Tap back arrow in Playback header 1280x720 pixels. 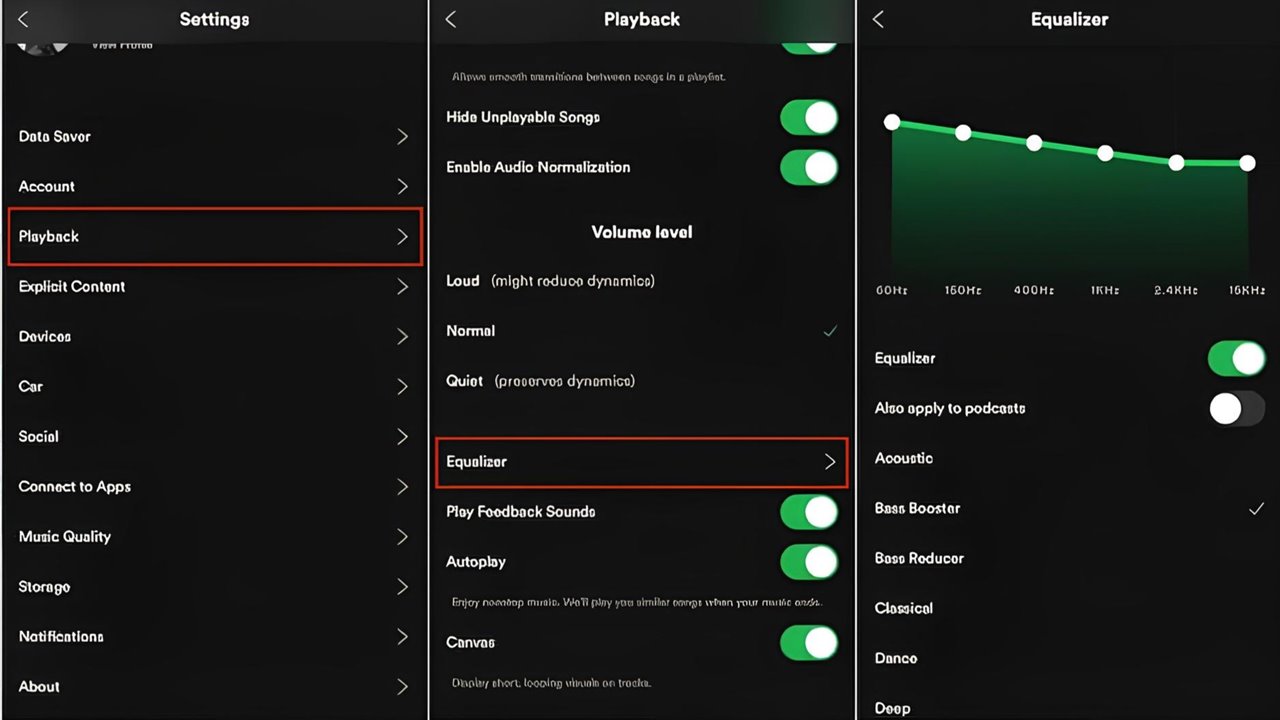click(x=451, y=19)
